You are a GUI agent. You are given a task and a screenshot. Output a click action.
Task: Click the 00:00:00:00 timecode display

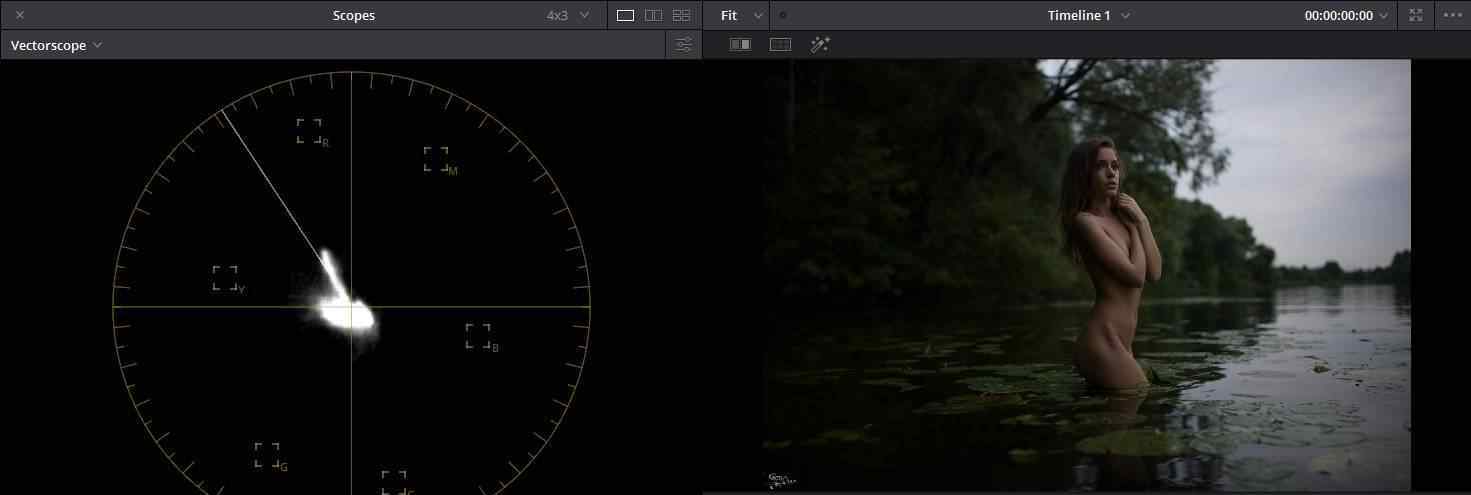pos(1338,15)
